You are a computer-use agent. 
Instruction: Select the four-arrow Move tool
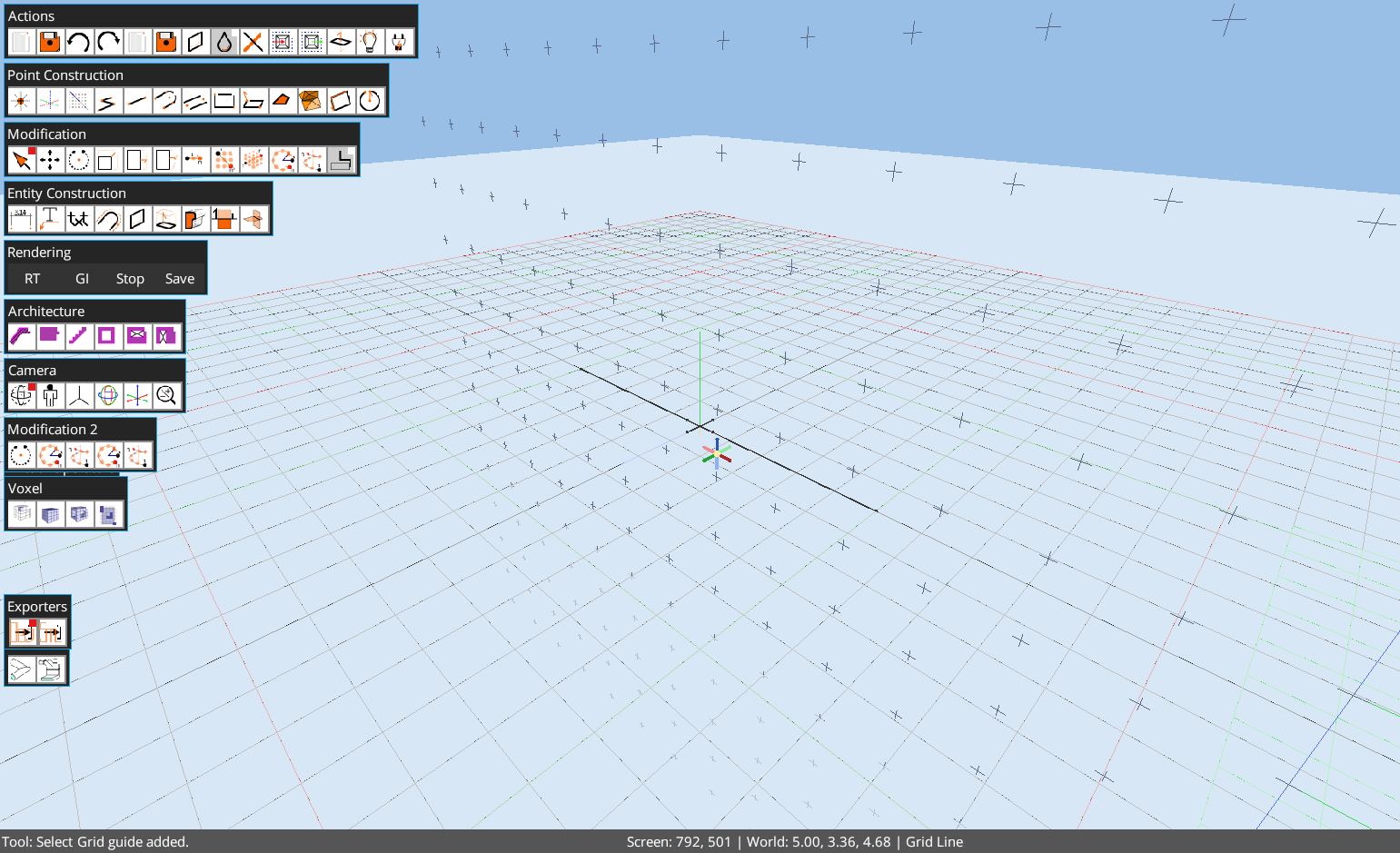pos(50,160)
